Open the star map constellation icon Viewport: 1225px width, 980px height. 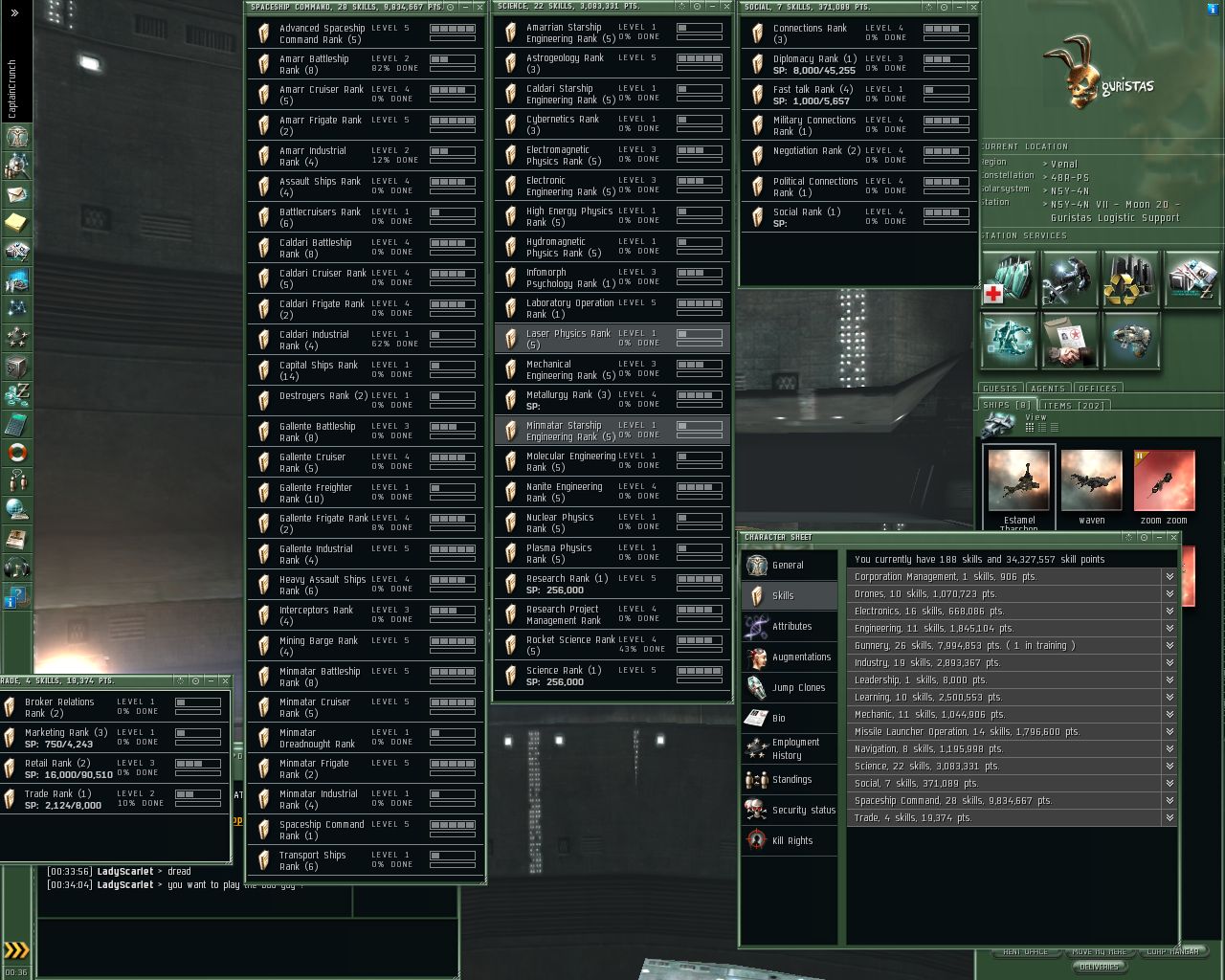pos(17,309)
